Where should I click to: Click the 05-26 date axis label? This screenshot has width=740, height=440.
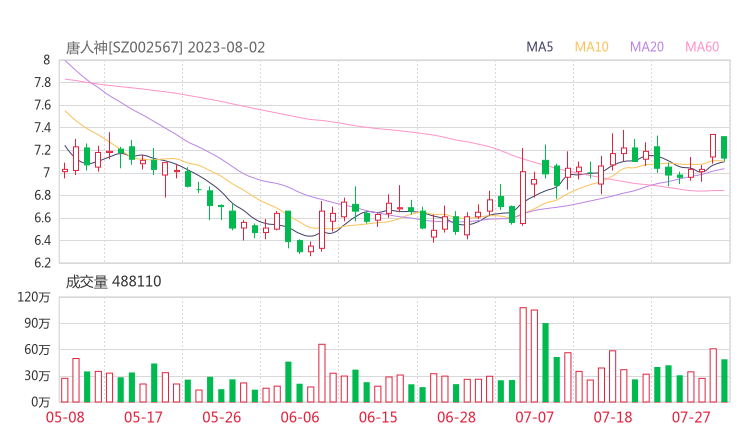click(x=222, y=417)
